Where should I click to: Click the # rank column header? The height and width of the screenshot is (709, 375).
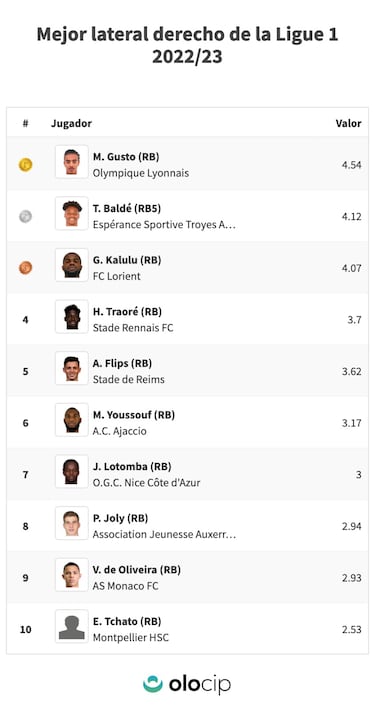pyautogui.click(x=25, y=123)
